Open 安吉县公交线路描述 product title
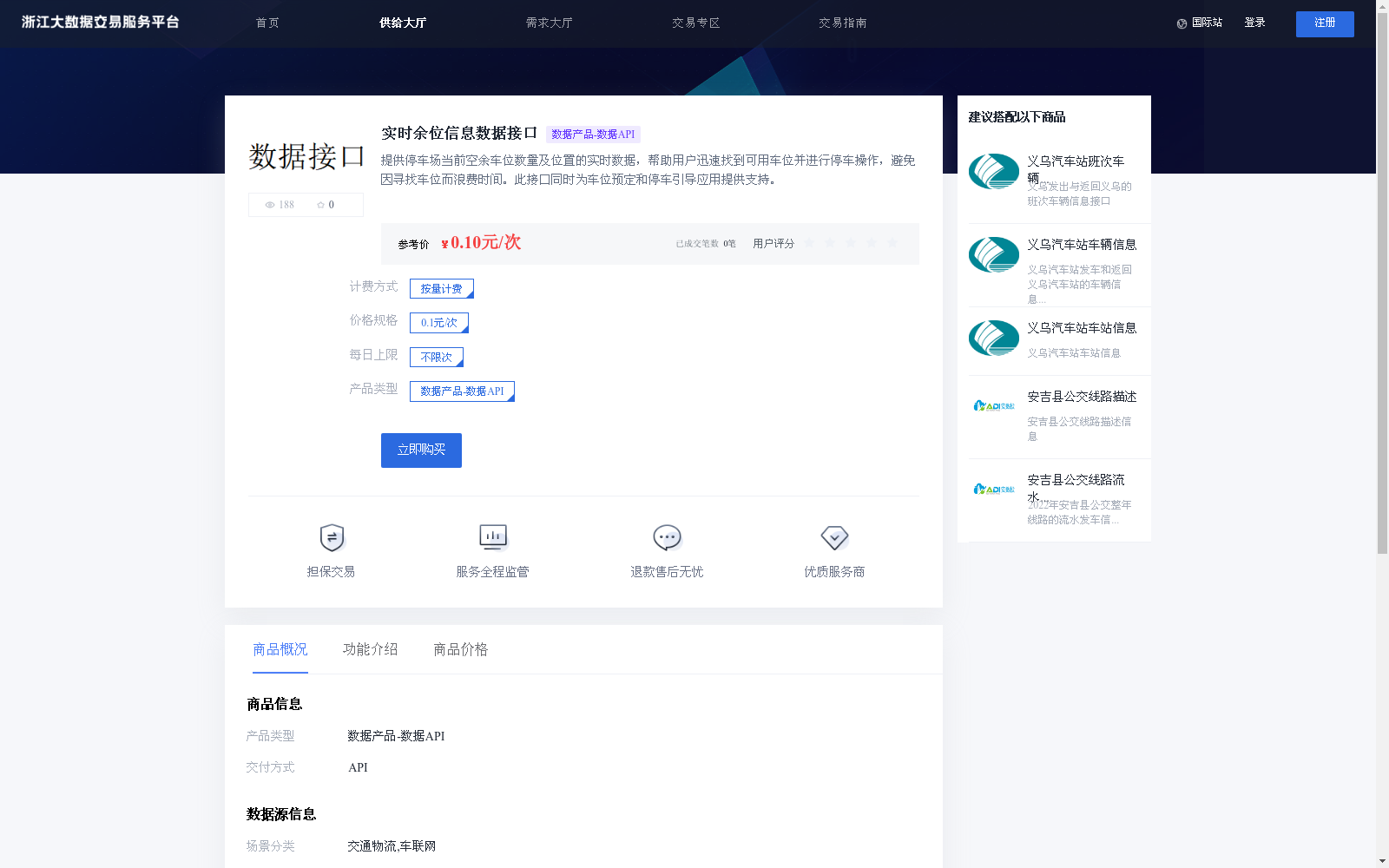Image resolution: width=1389 pixels, height=868 pixels. [1082, 397]
